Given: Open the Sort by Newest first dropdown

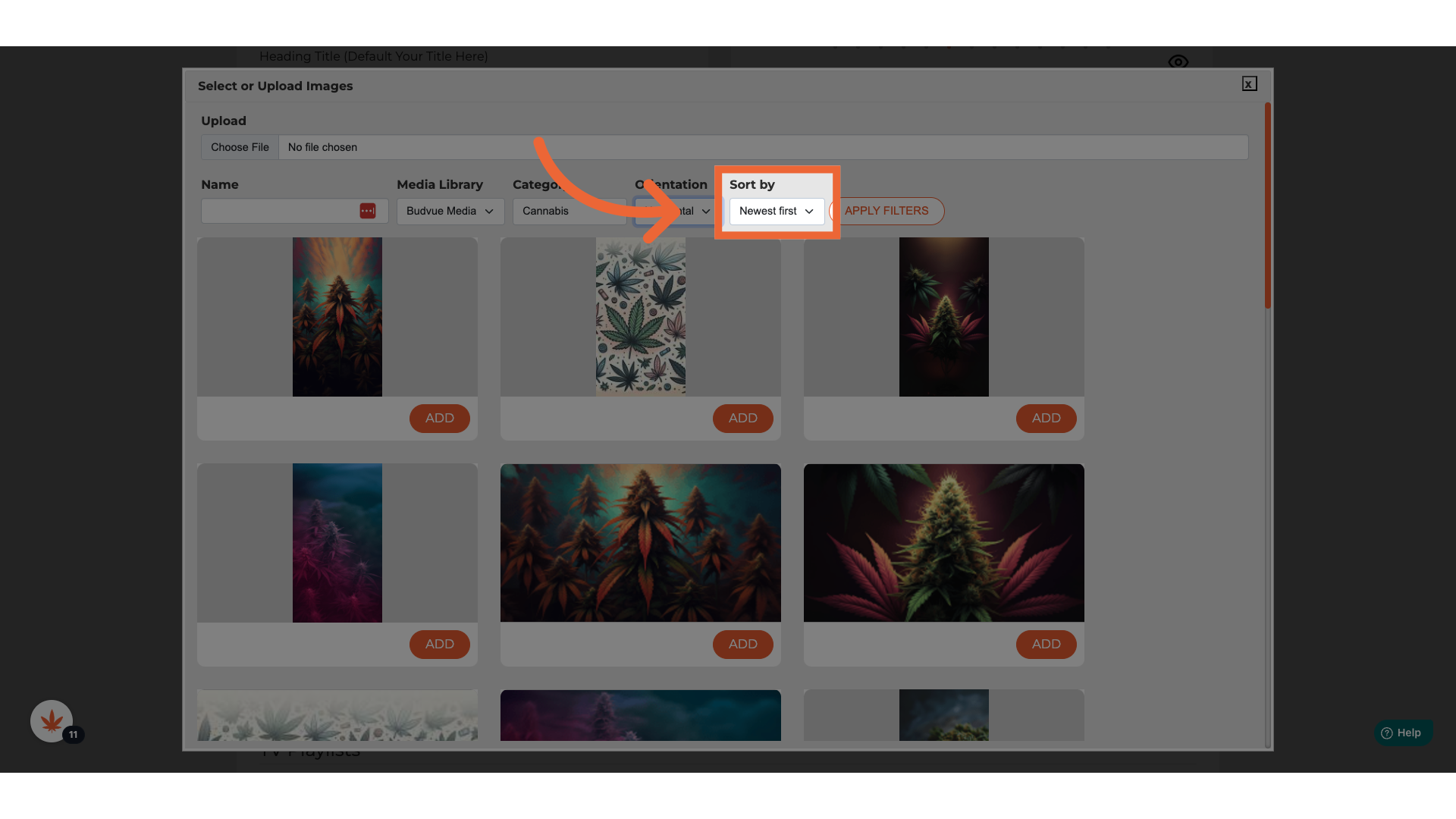Looking at the screenshot, I should (x=776, y=211).
